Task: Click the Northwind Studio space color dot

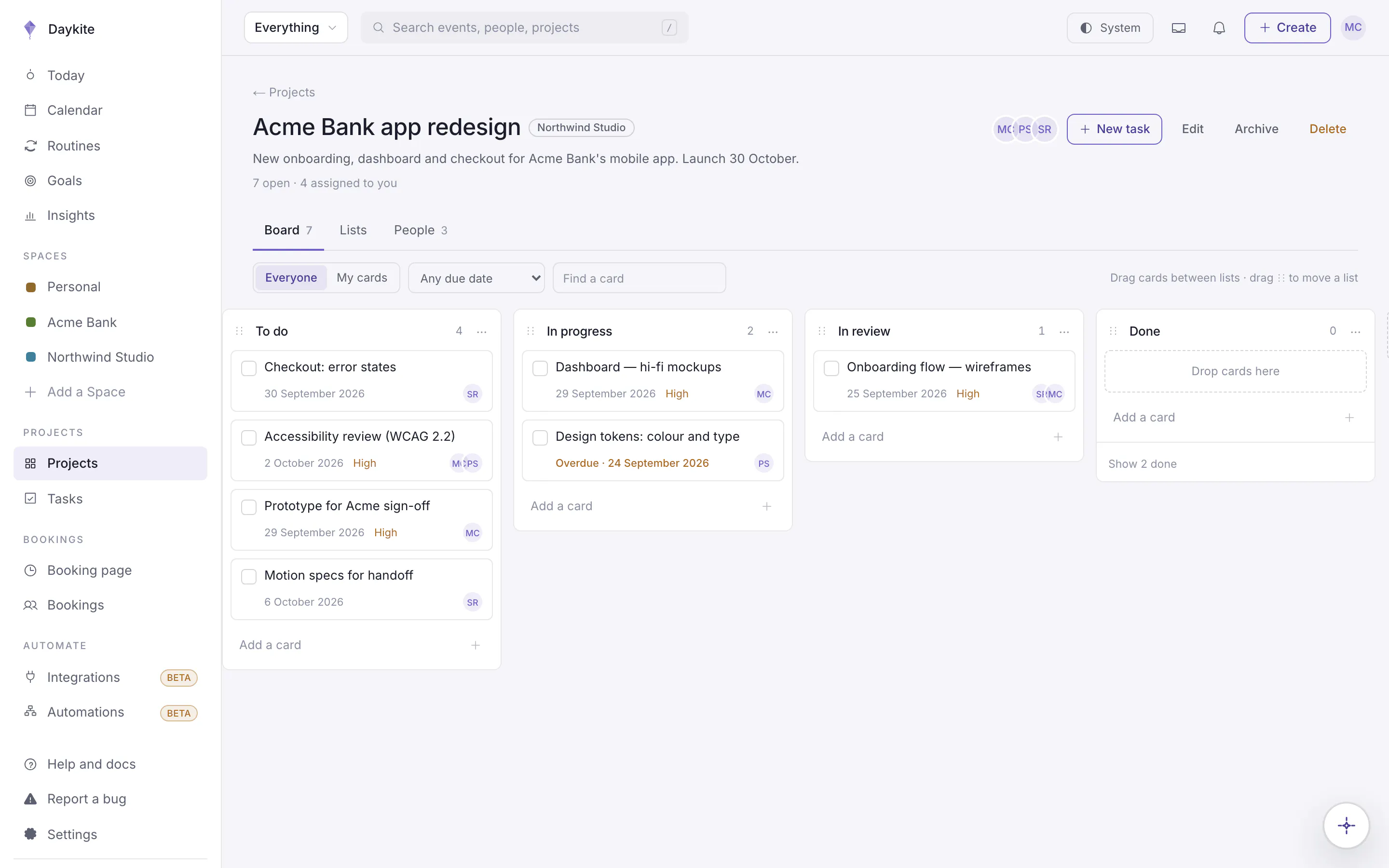Action: pyautogui.click(x=31, y=357)
